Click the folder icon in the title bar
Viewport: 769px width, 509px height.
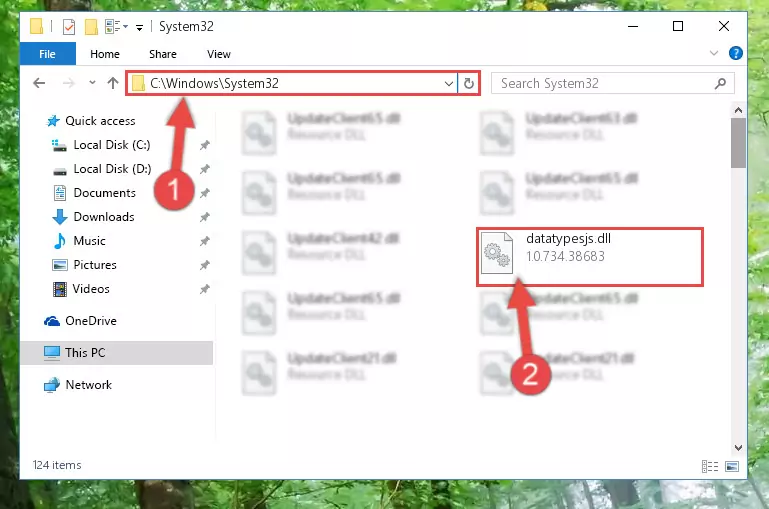pos(36,26)
